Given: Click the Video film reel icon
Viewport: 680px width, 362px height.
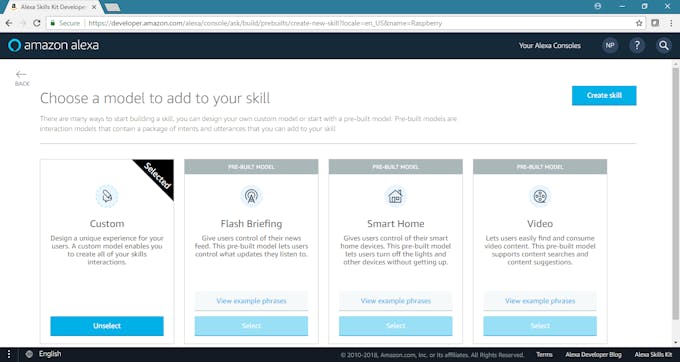Looking at the screenshot, I should pos(540,196).
